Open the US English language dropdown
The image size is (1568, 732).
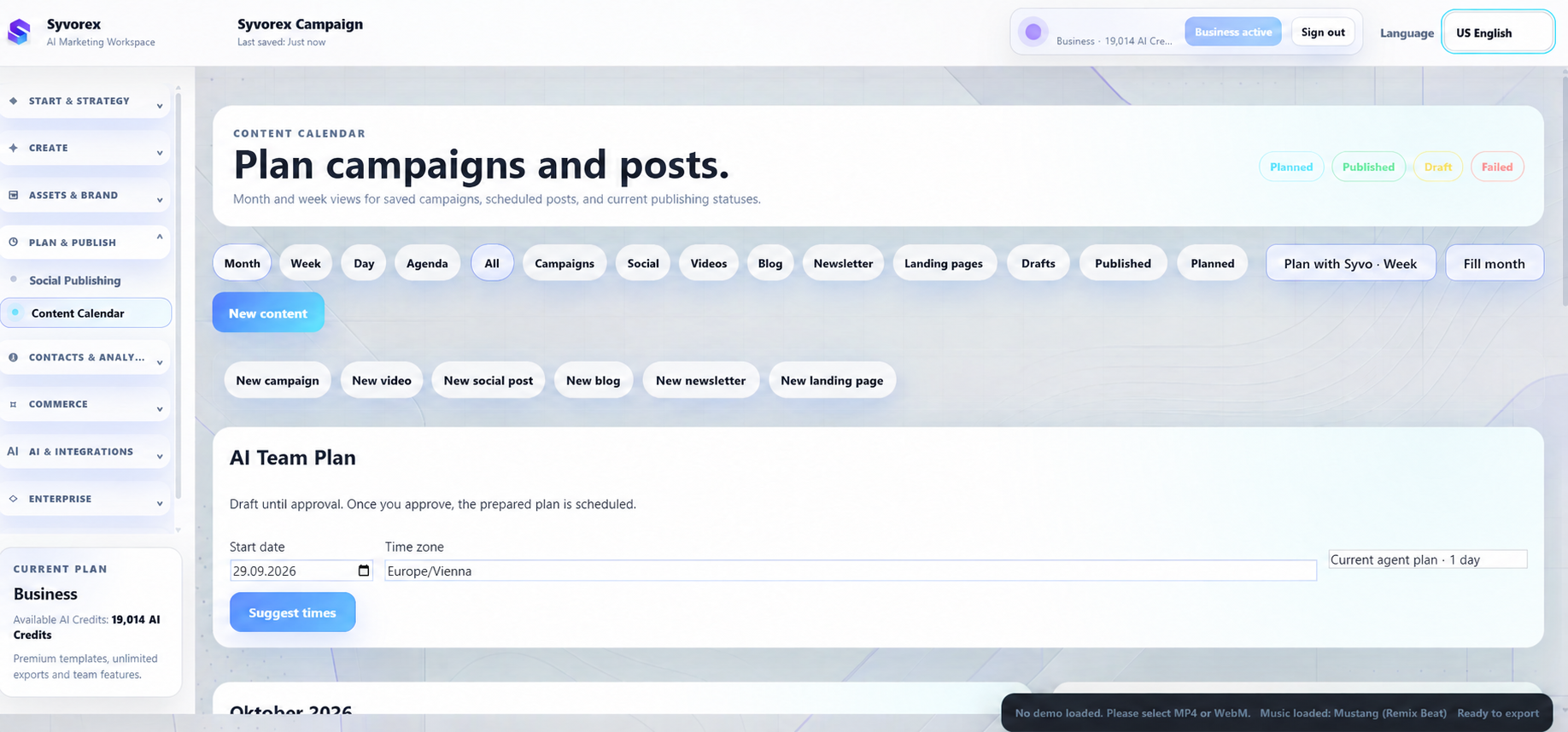(x=1498, y=32)
